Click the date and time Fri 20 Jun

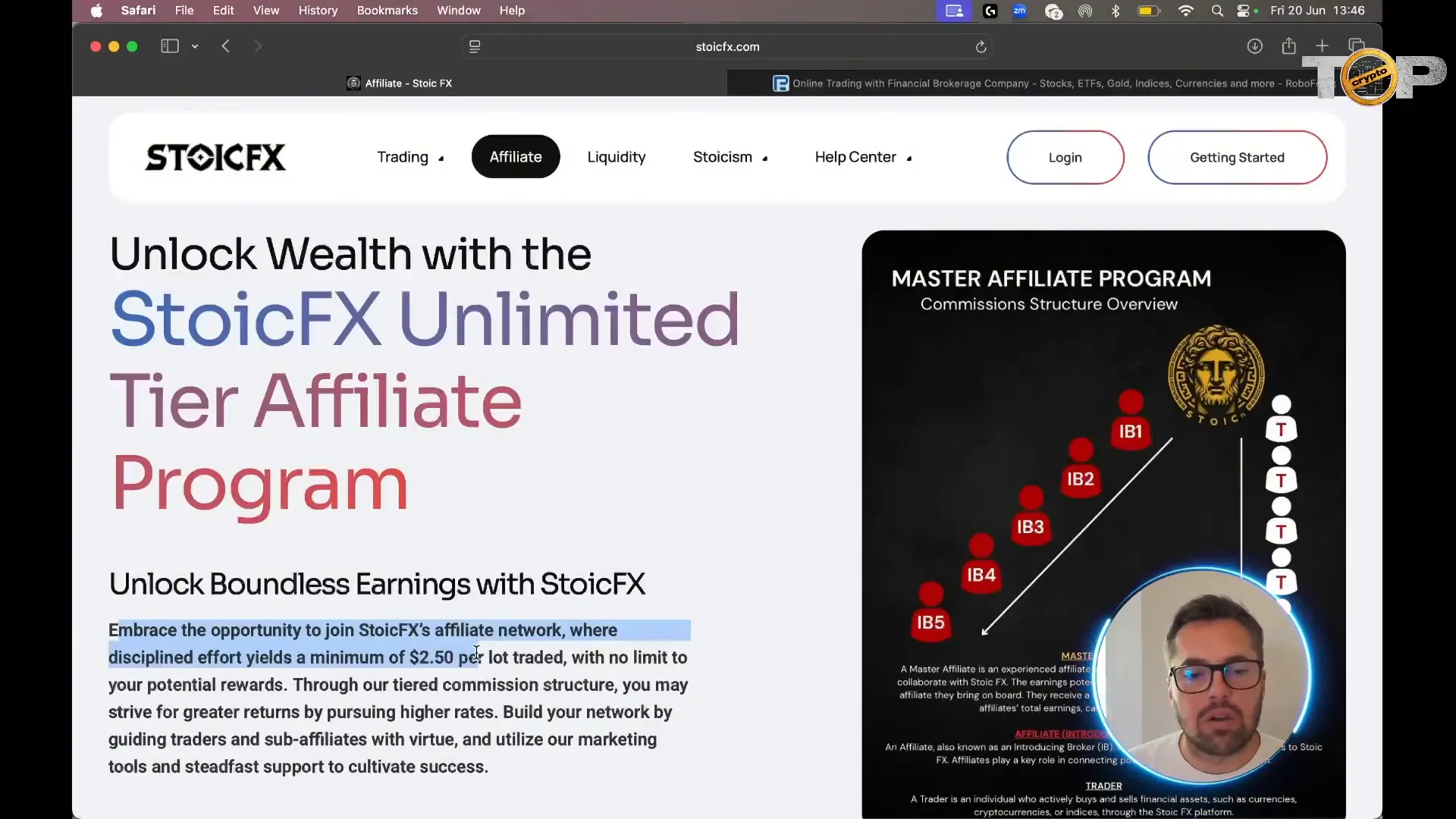pyautogui.click(x=1317, y=11)
